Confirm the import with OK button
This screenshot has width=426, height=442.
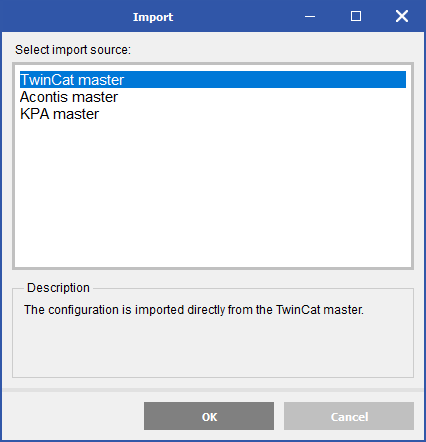pyautogui.click(x=209, y=416)
